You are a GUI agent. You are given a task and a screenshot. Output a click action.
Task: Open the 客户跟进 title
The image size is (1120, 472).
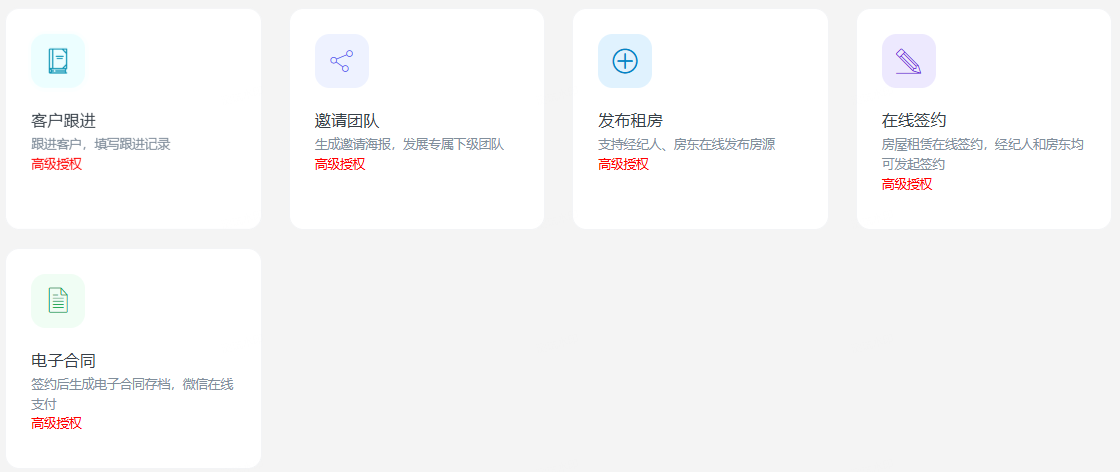pyautogui.click(x=63, y=121)
